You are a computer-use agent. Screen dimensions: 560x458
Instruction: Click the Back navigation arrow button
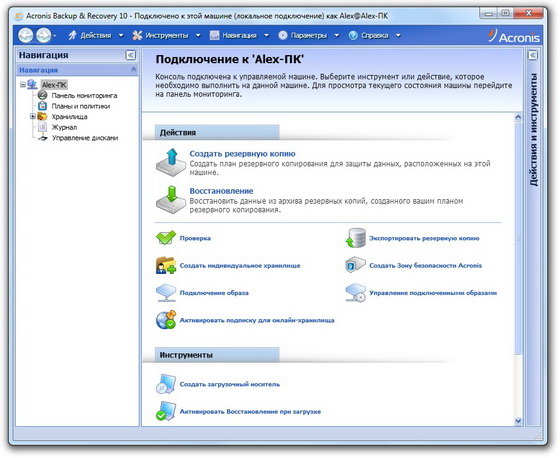click(25, 35)
